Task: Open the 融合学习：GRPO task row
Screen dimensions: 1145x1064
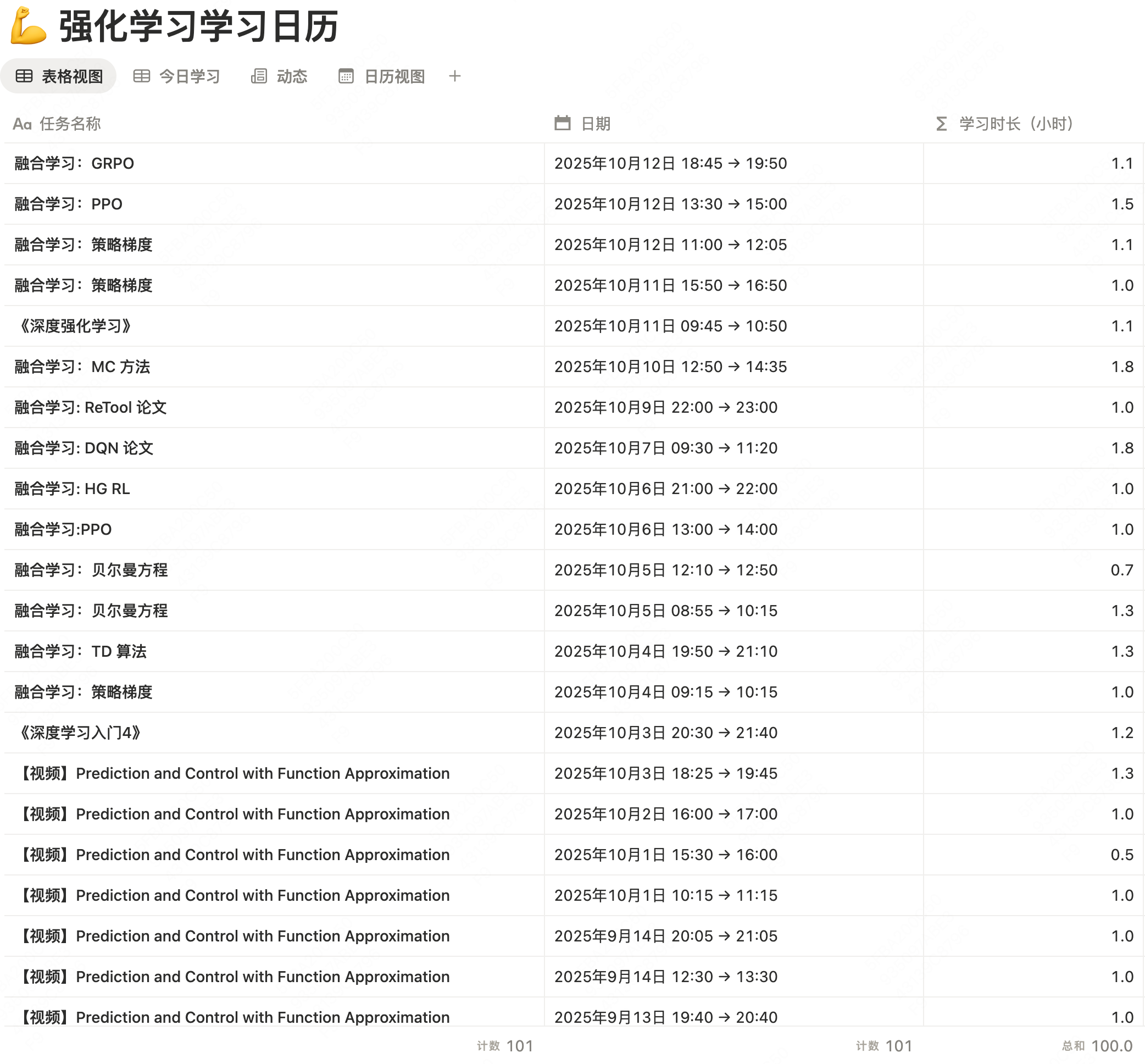Action: [74, 164]
